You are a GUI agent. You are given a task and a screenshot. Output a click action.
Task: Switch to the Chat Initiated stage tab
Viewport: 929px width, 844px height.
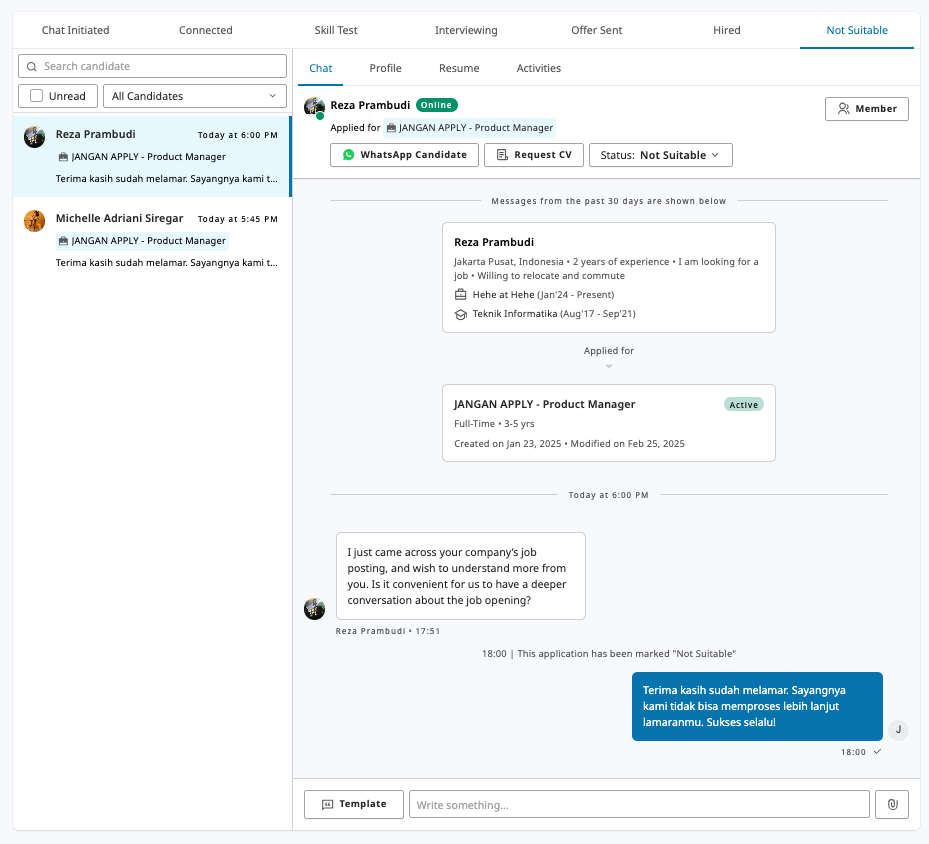tap(75, 30)
